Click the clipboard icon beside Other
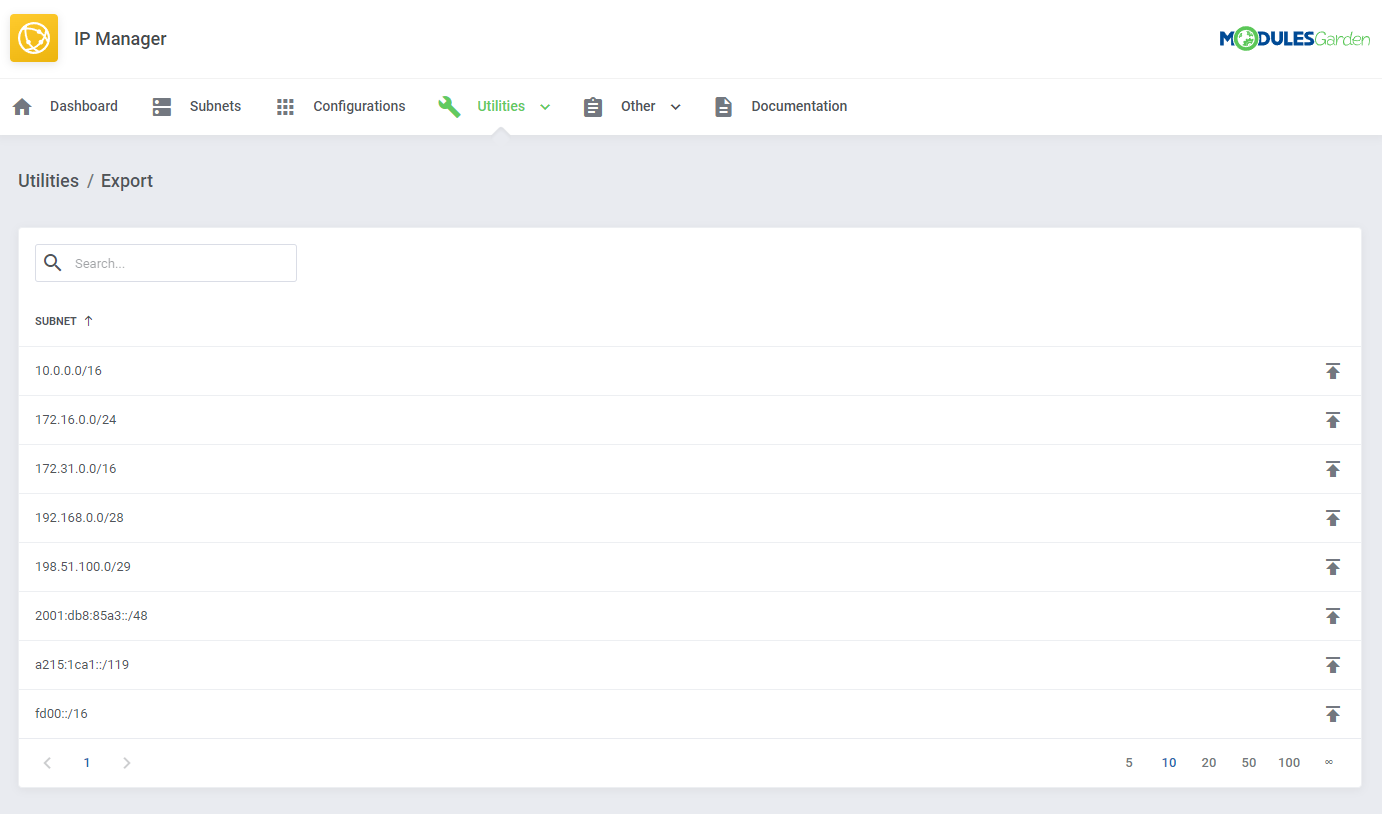The height and width of the screenshot is (814, 1382). tap(592, 106)
